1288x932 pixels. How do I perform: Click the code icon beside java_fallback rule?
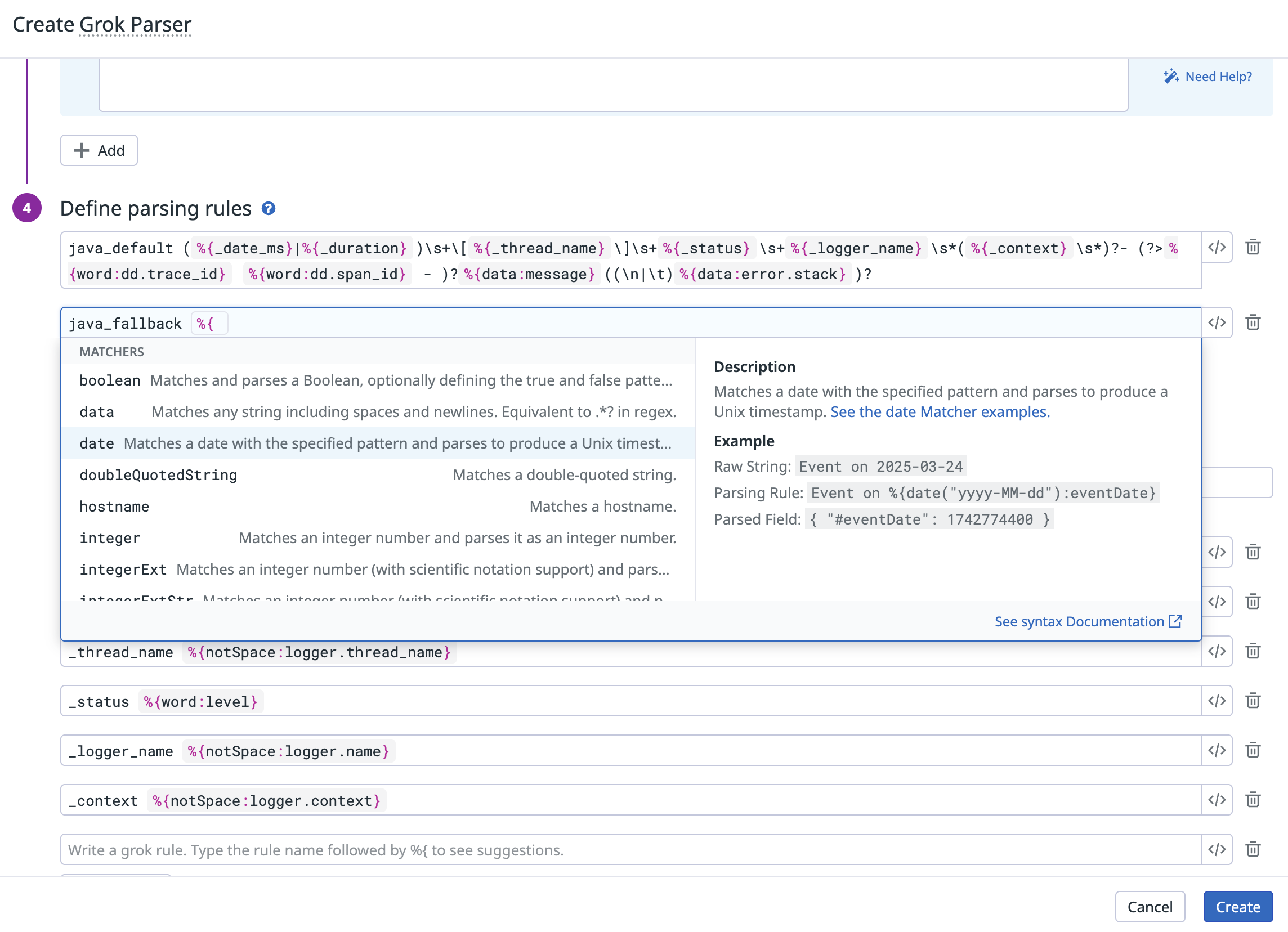1217,323
